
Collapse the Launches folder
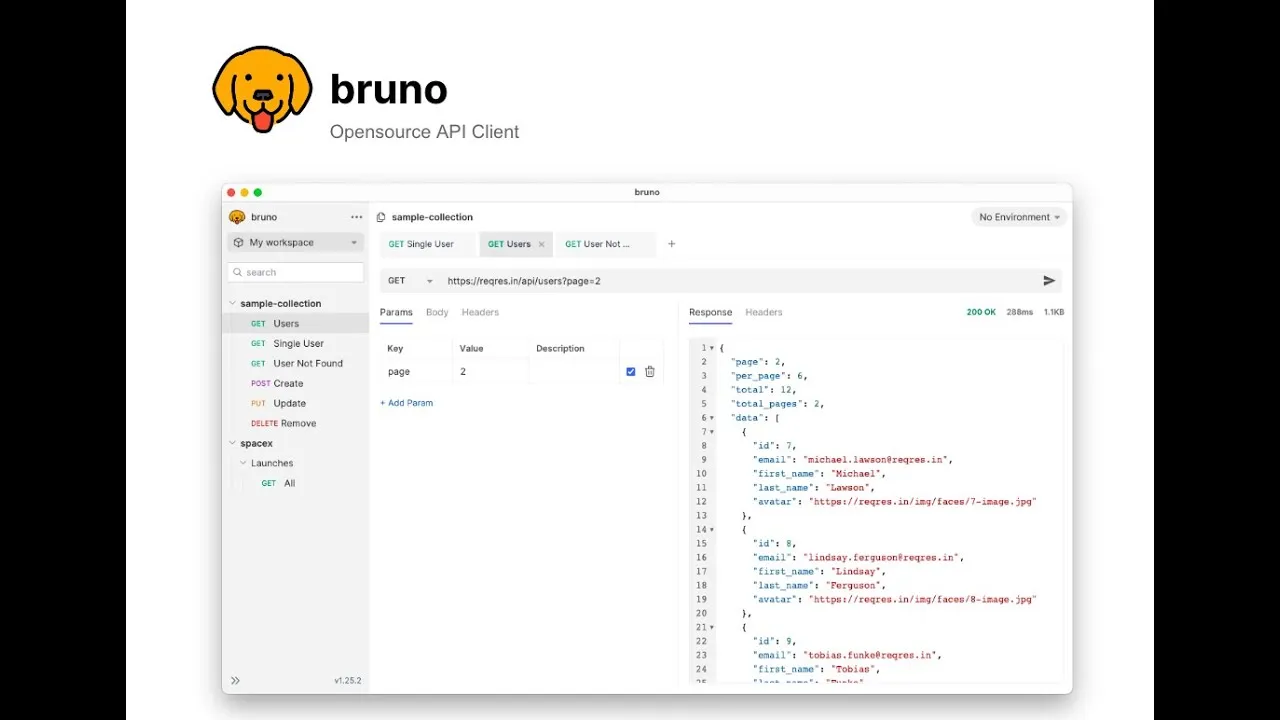[x=243, y=463]
